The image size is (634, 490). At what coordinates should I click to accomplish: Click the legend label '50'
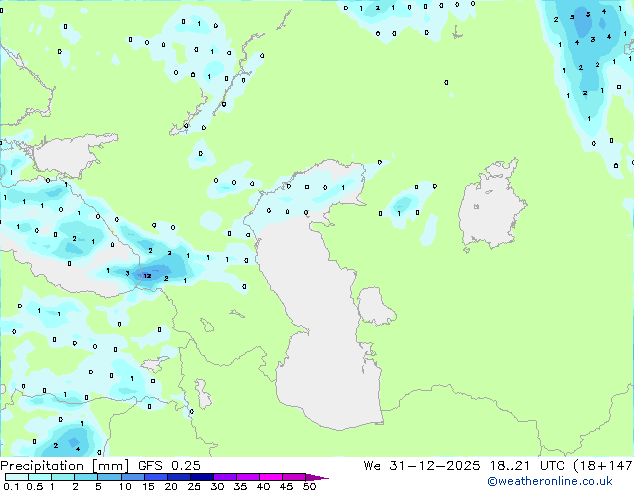click(310, 486)
